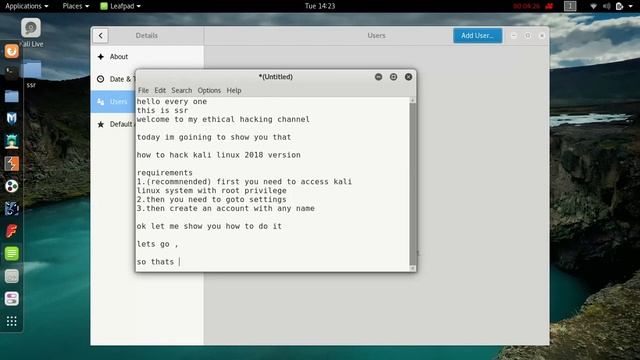640x360 pixels.
Task: Click 'welcome to my ethical hacking channel'
Action: coord(223,119)
